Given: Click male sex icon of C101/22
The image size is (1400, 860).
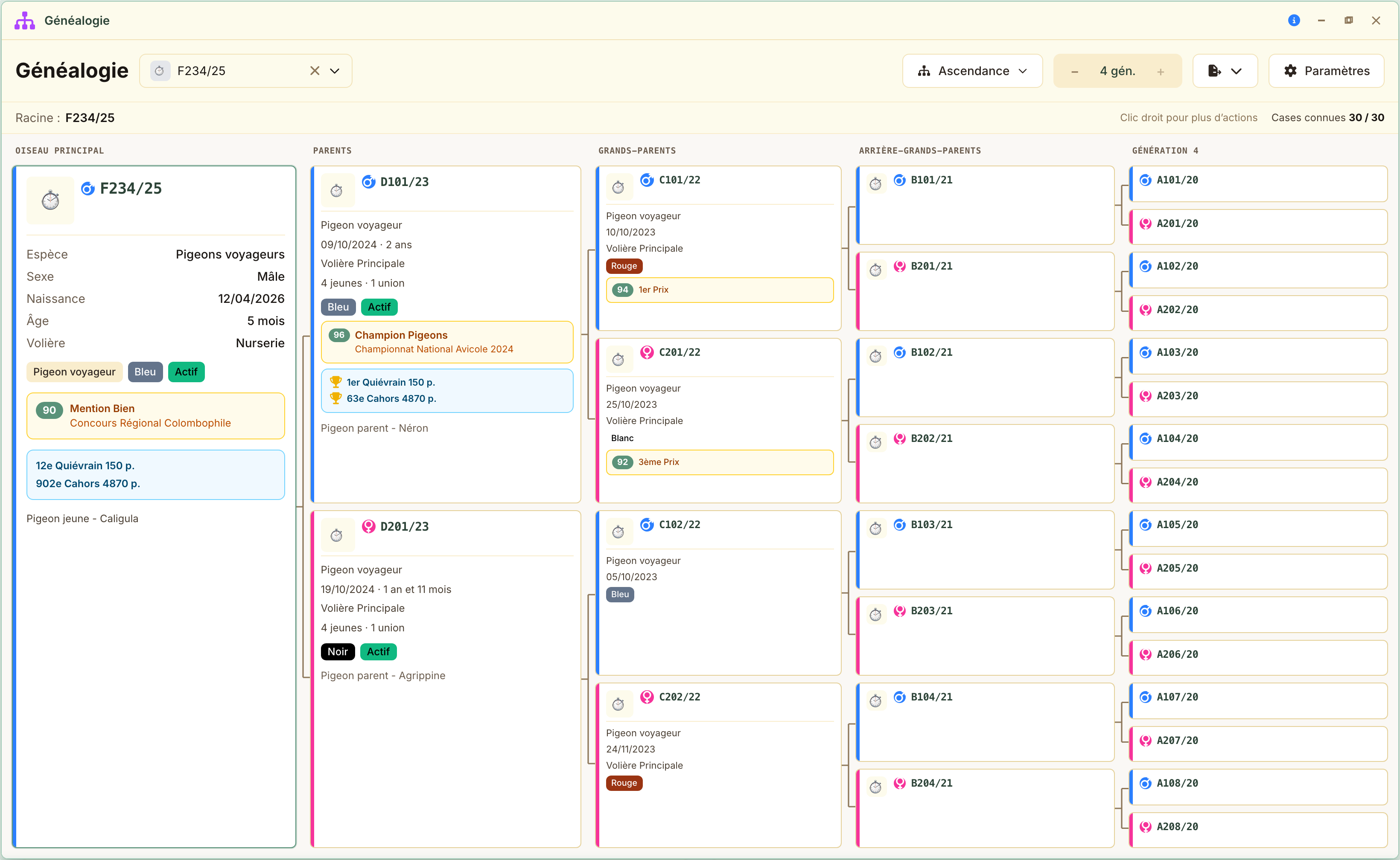Looking at the screenshot, I should point(647,180).
